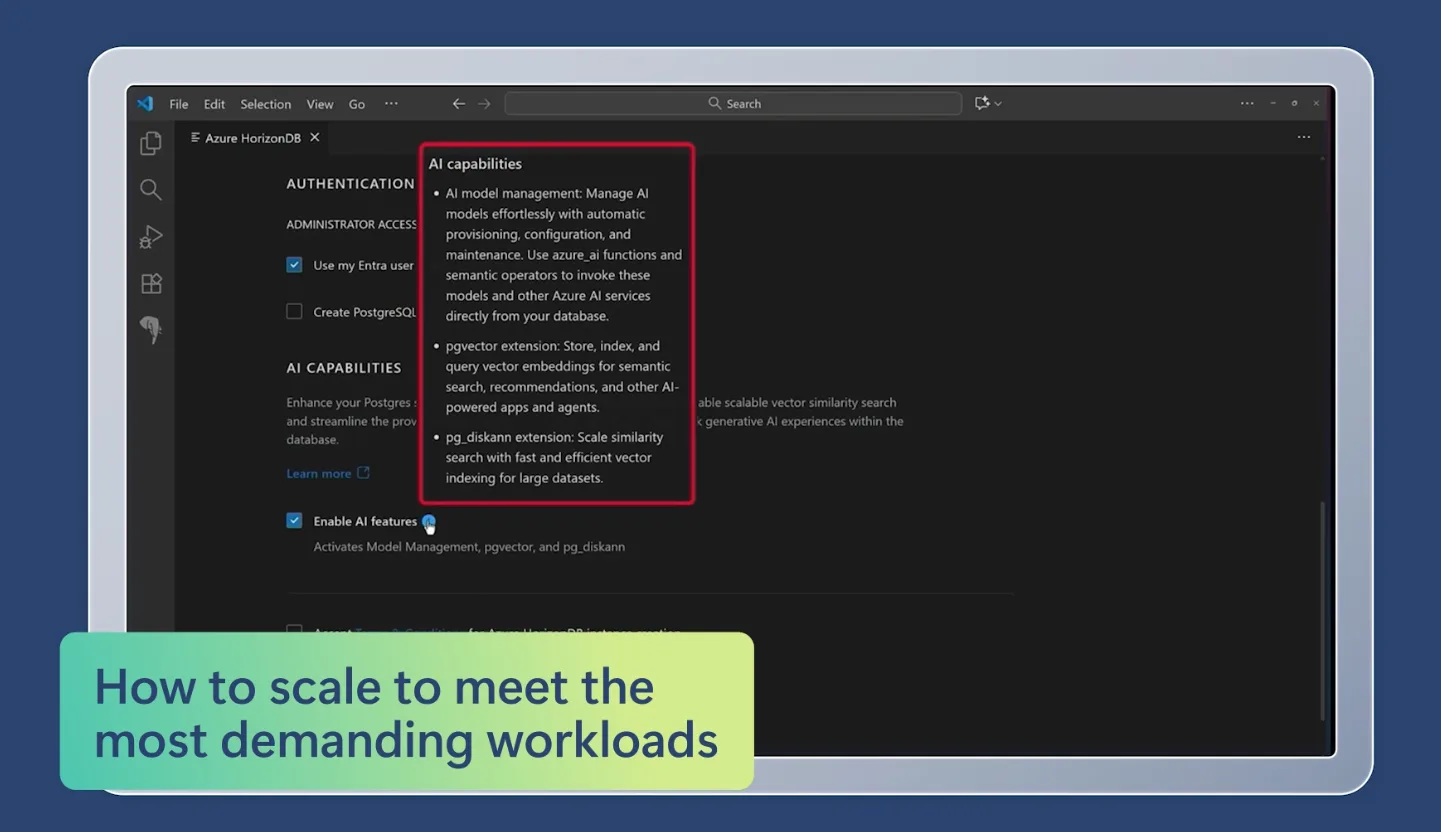This screenshot has height=832, width=1441.
Task: Click the info icon beside Enable AI features
Action: (430, 521)
